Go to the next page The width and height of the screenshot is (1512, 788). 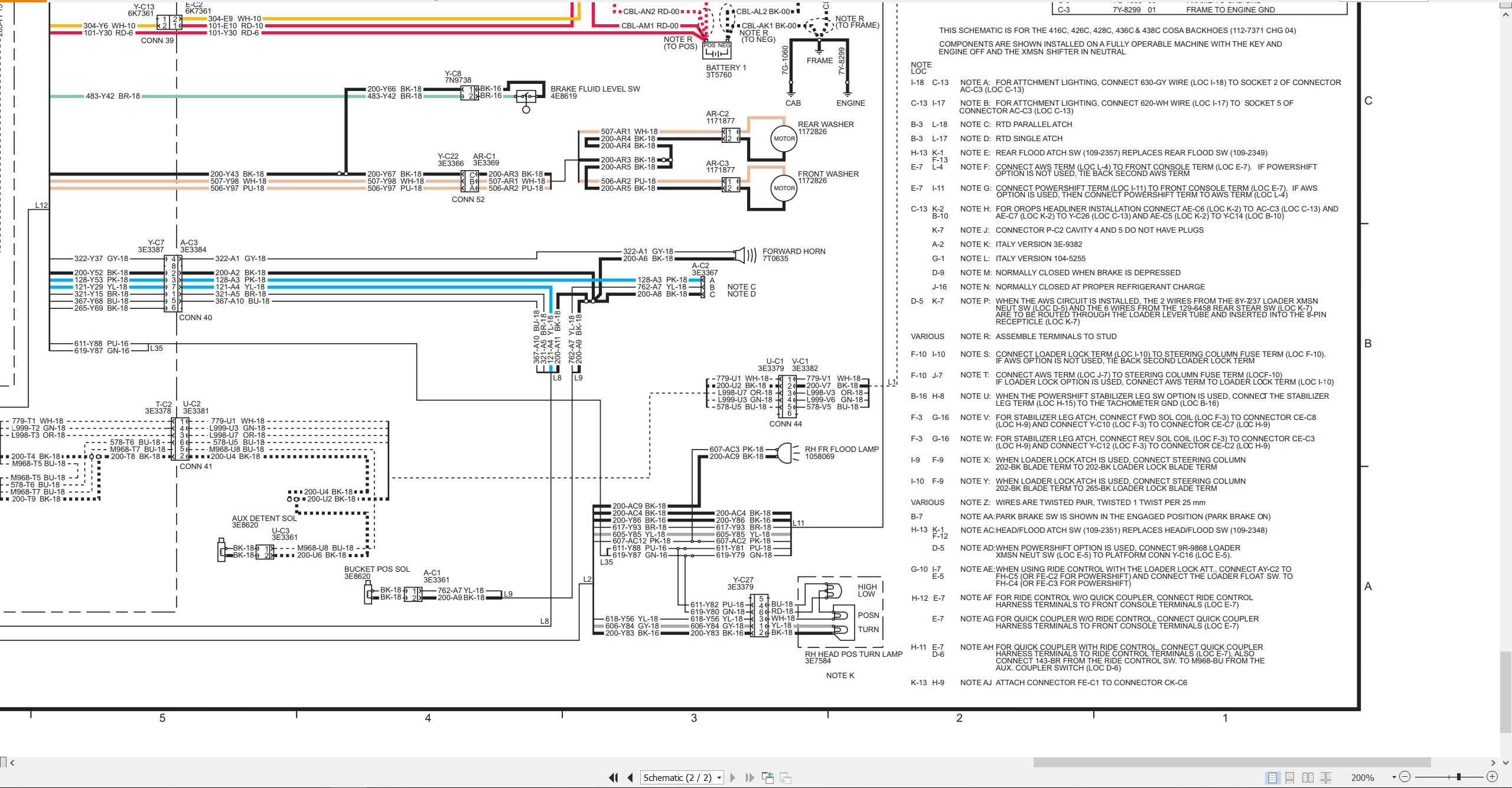(x=733, y=777)
